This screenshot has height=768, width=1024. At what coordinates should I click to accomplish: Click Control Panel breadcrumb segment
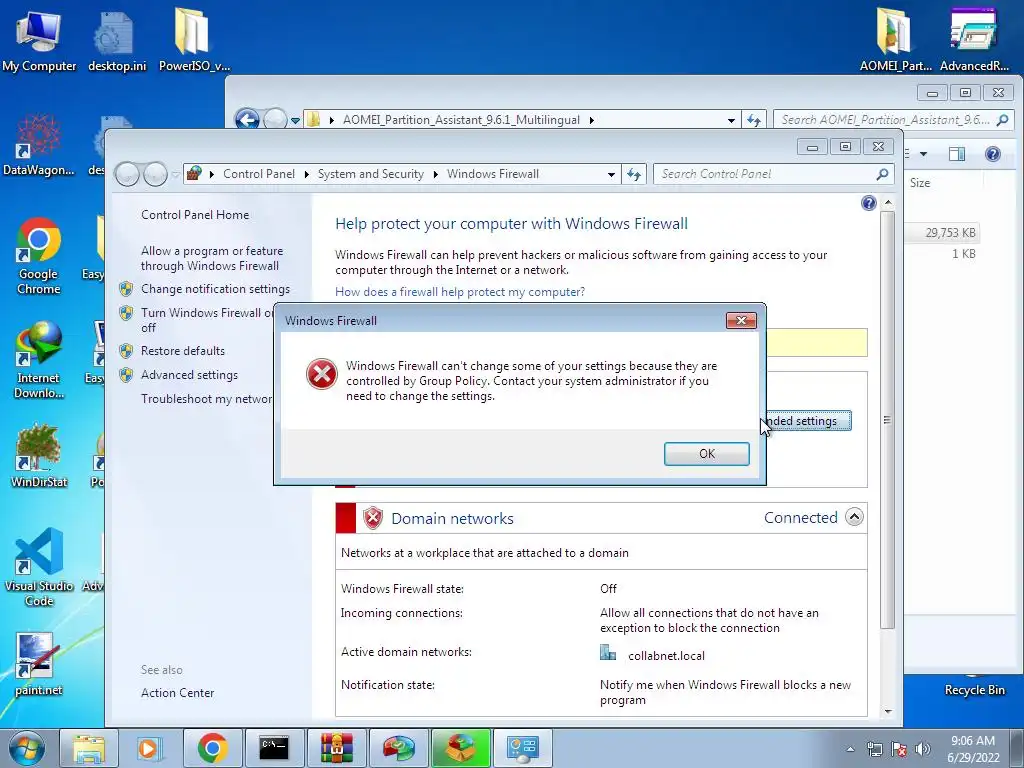259,174
